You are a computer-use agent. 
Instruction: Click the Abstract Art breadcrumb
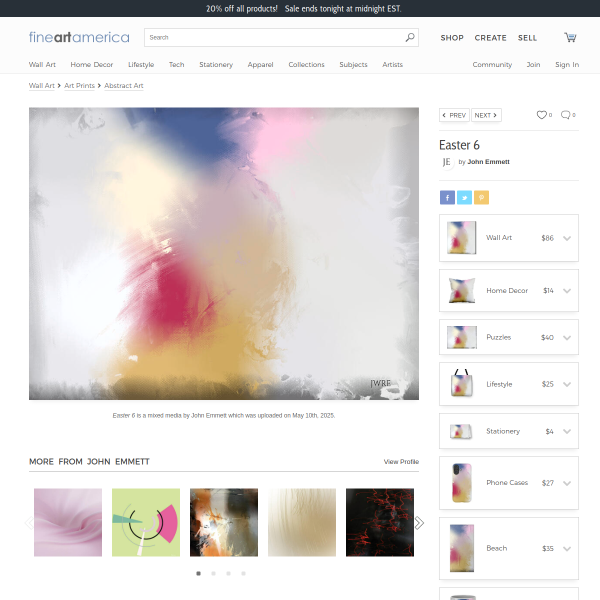(x=124, y=85)
